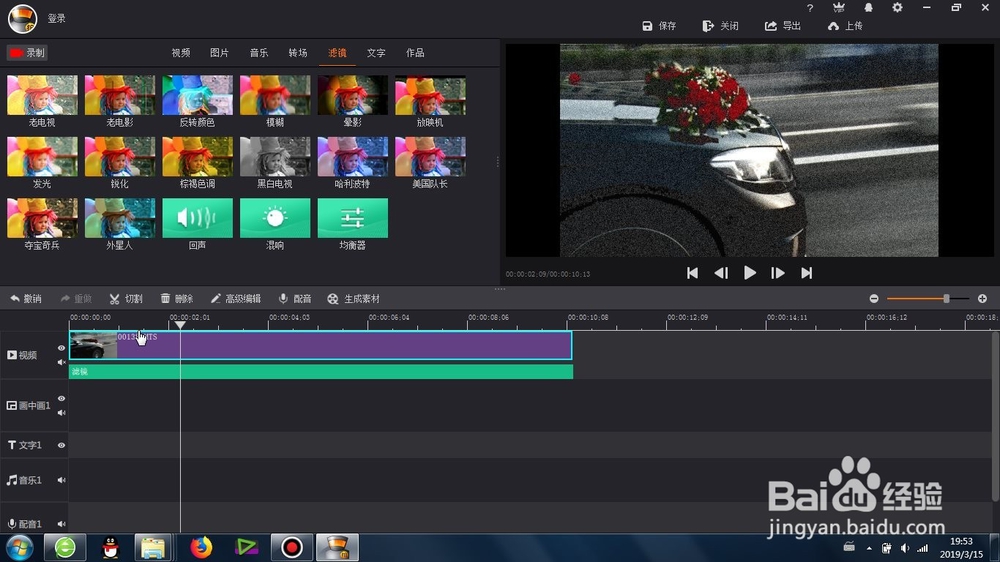Click the timeline playhead marker

pyautogui.click(x=180, y=325)
